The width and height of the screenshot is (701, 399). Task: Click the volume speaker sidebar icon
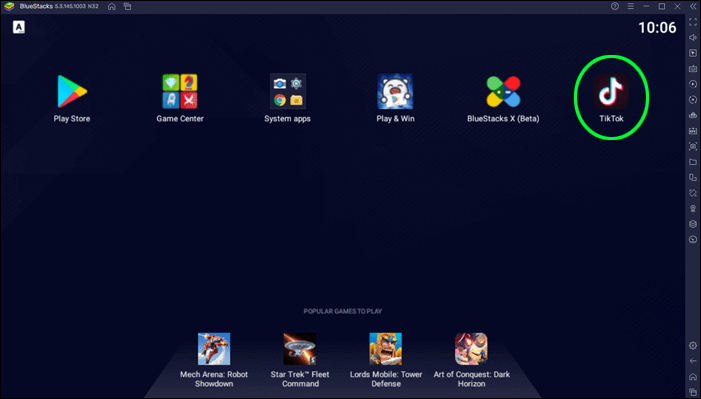pos(693,38)
